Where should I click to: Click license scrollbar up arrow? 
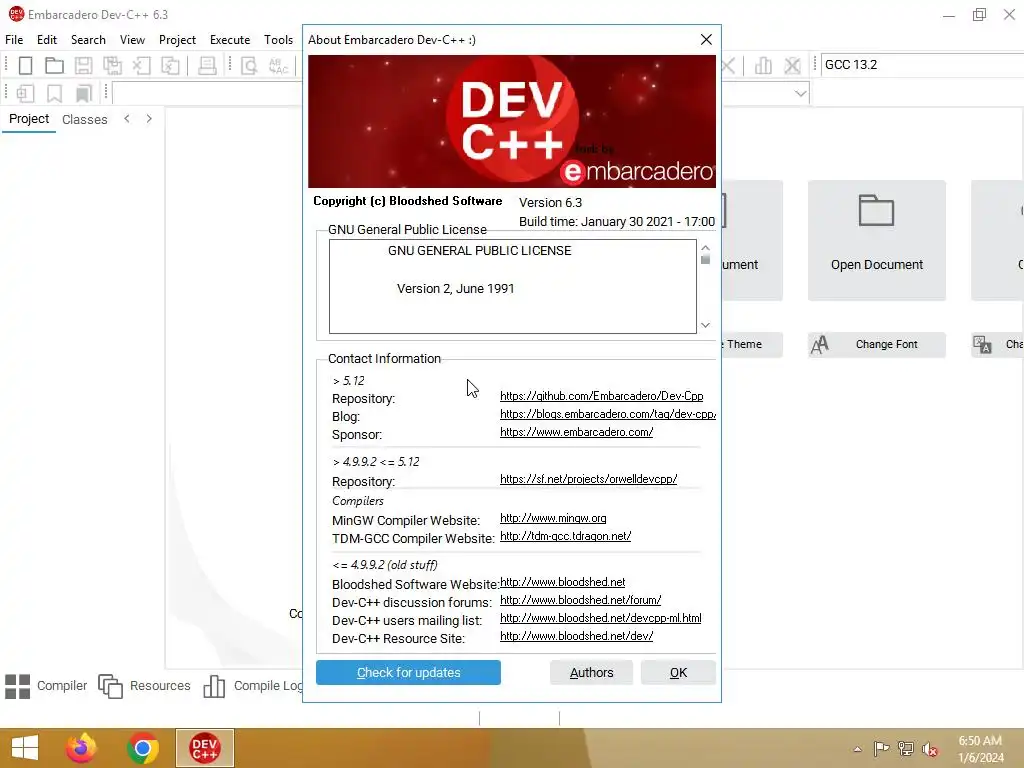coord(705,248)
